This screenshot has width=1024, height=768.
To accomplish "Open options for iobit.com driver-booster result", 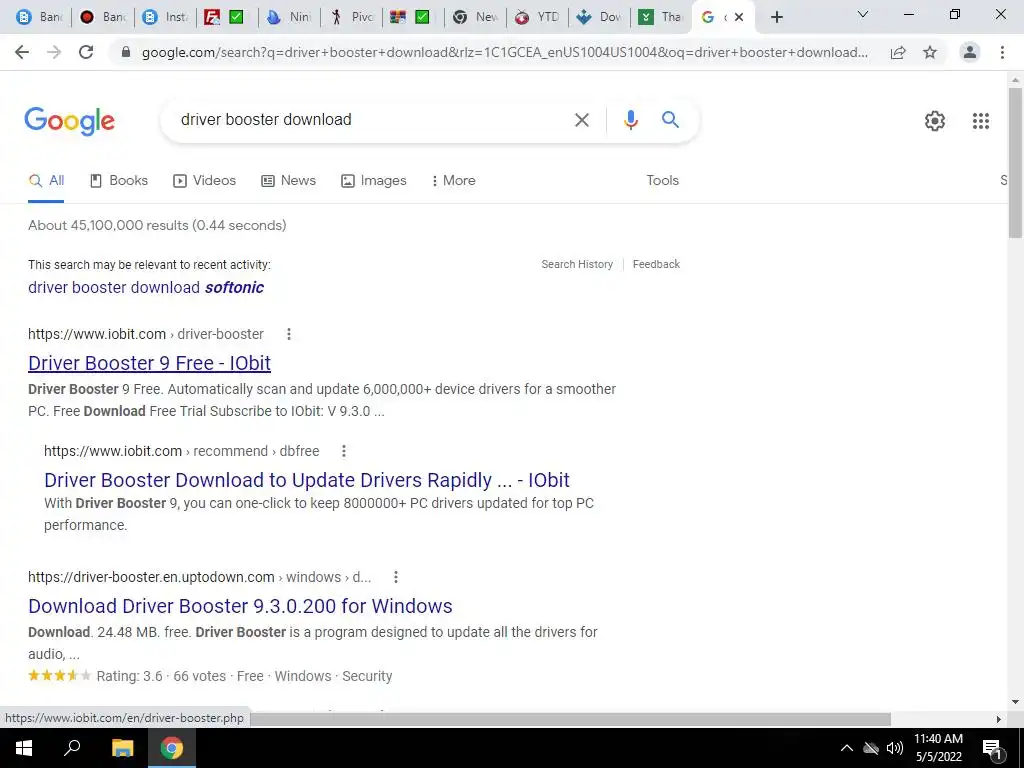I will pyautogui.click(x=289, y=334).
